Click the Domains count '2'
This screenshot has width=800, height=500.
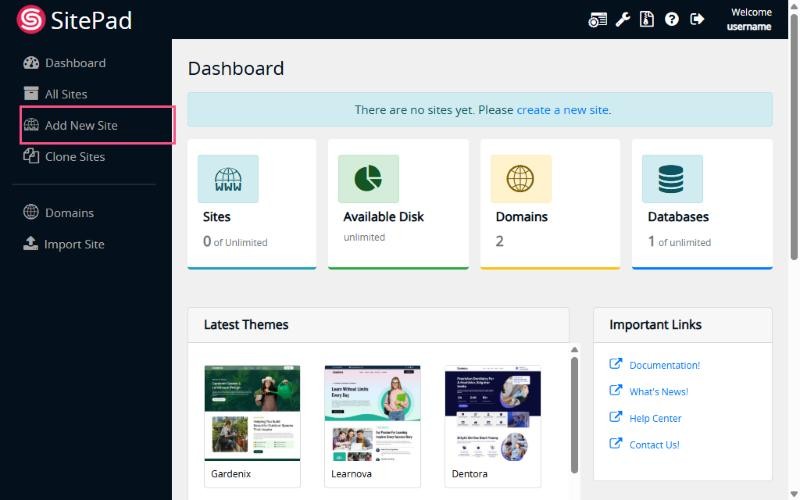tap(499, 241)
